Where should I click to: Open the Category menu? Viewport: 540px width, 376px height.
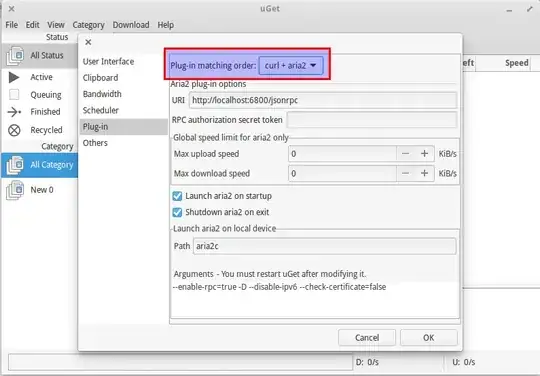coord(89,25)
